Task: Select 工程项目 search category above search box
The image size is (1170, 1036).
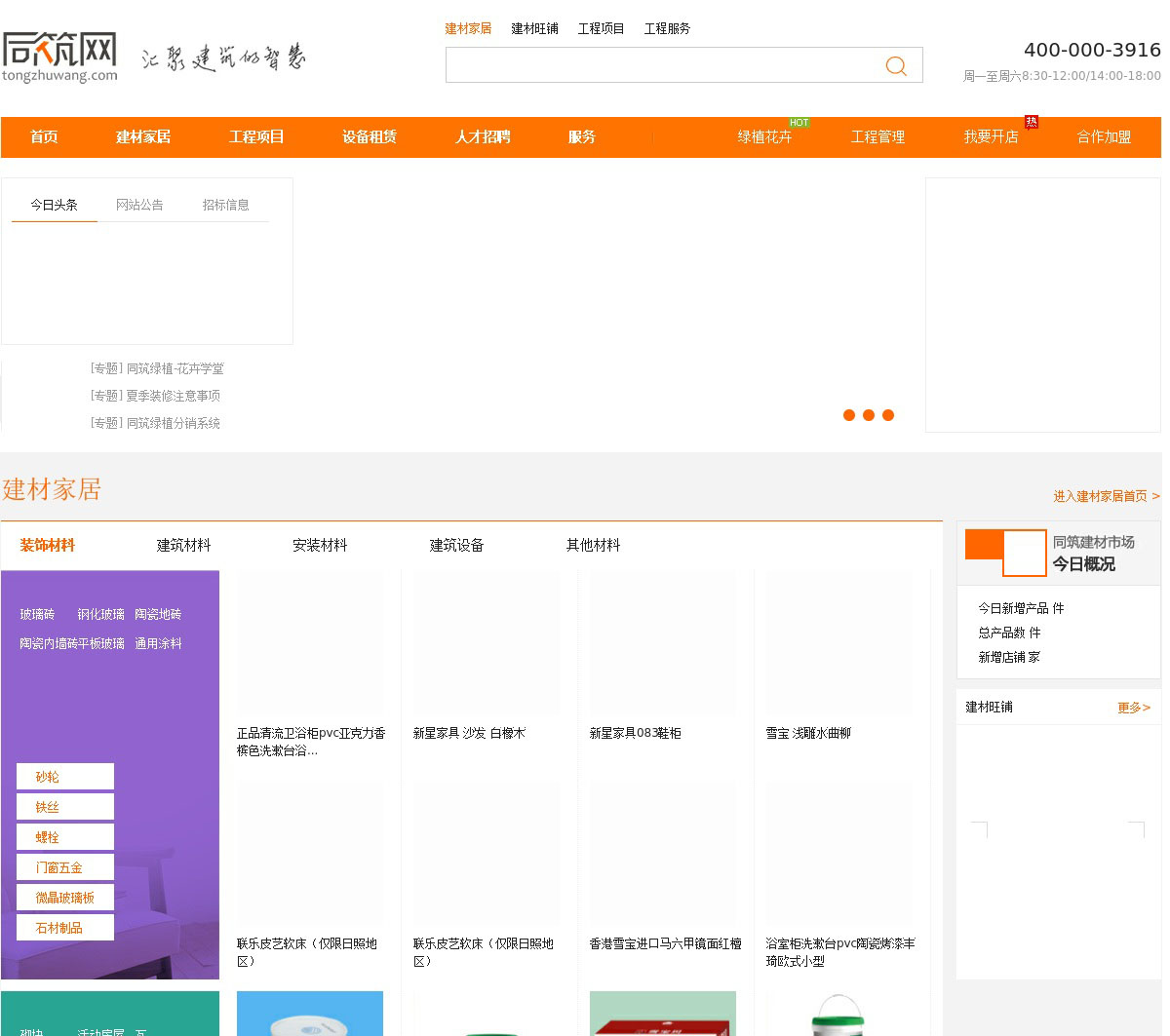Action: click(x=601, y=28)
